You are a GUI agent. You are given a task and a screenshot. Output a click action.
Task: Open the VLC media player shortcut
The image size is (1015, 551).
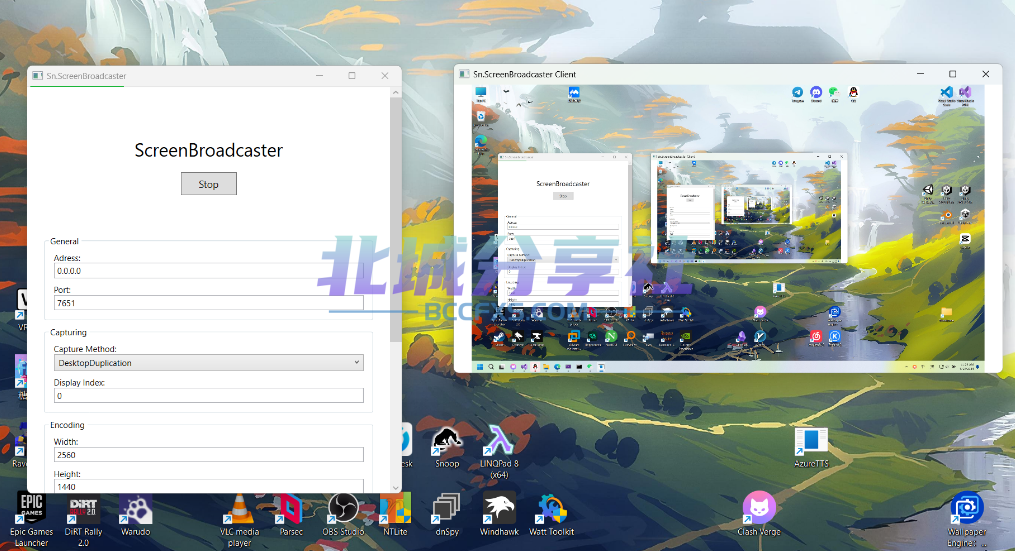tap(239, 518)
